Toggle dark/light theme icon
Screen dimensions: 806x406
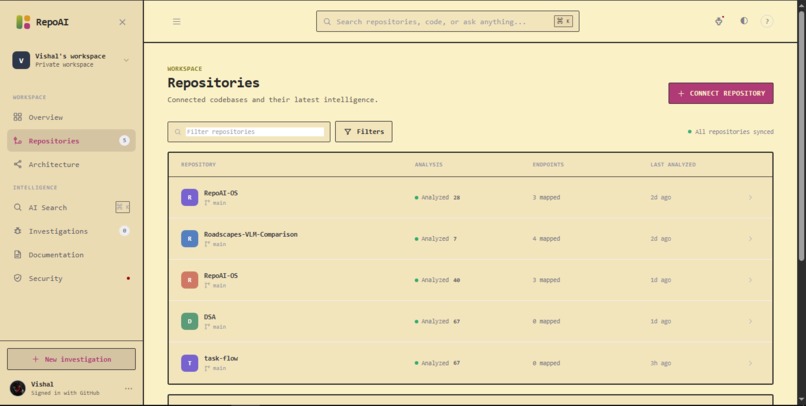click(x=744, y=21)
